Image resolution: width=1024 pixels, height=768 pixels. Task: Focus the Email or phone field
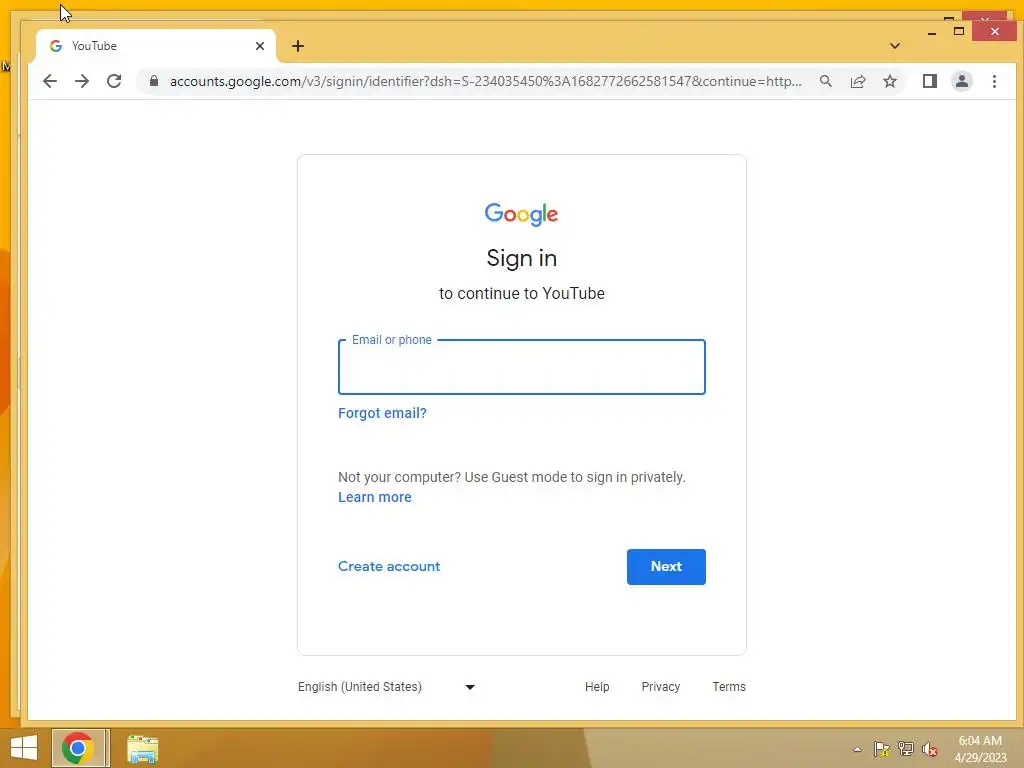coord(521,366)
